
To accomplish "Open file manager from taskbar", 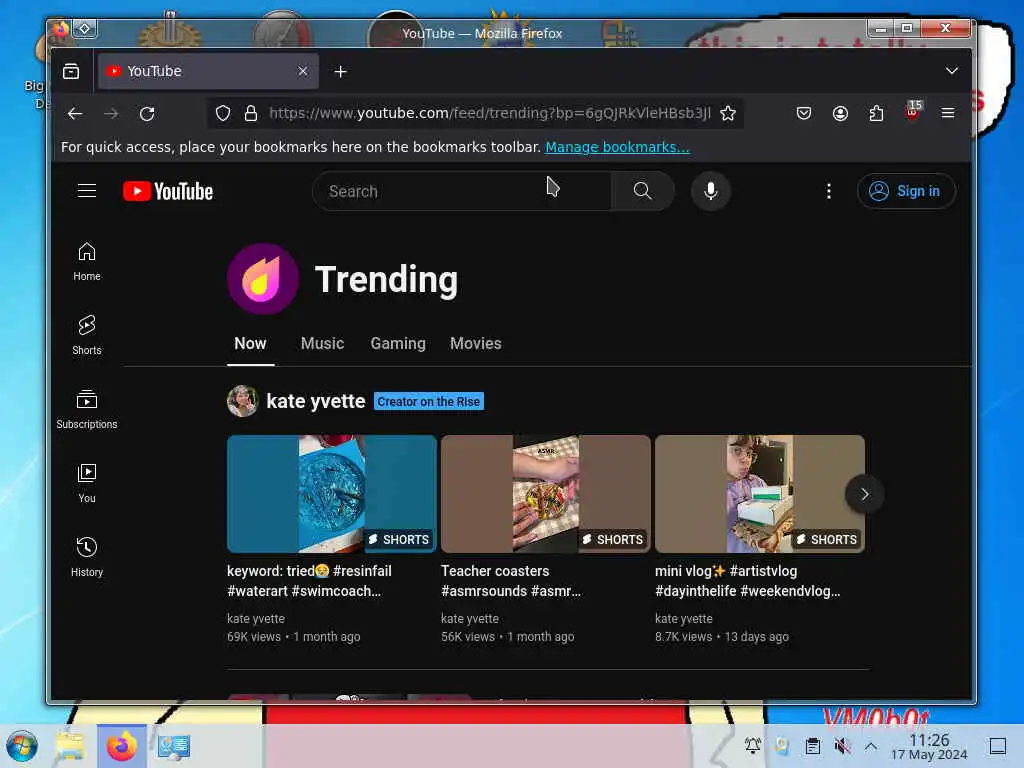I will pyautogui.click(x=70, y=746).
